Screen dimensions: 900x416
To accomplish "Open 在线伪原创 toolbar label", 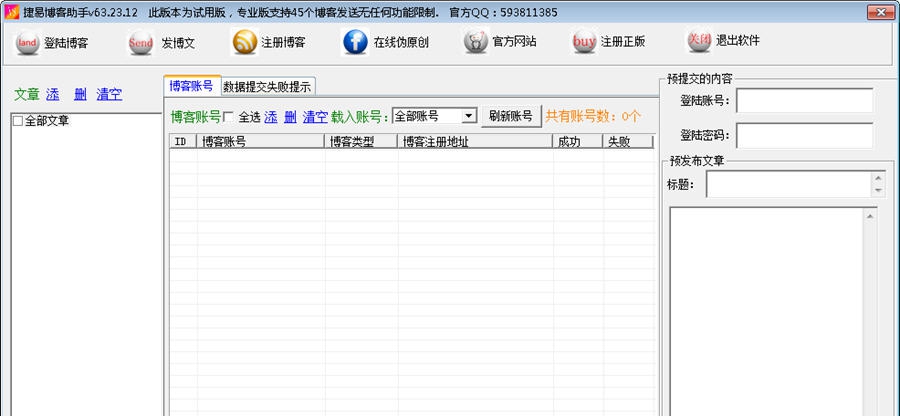I will pyautogui.click(x=401, y=42).
